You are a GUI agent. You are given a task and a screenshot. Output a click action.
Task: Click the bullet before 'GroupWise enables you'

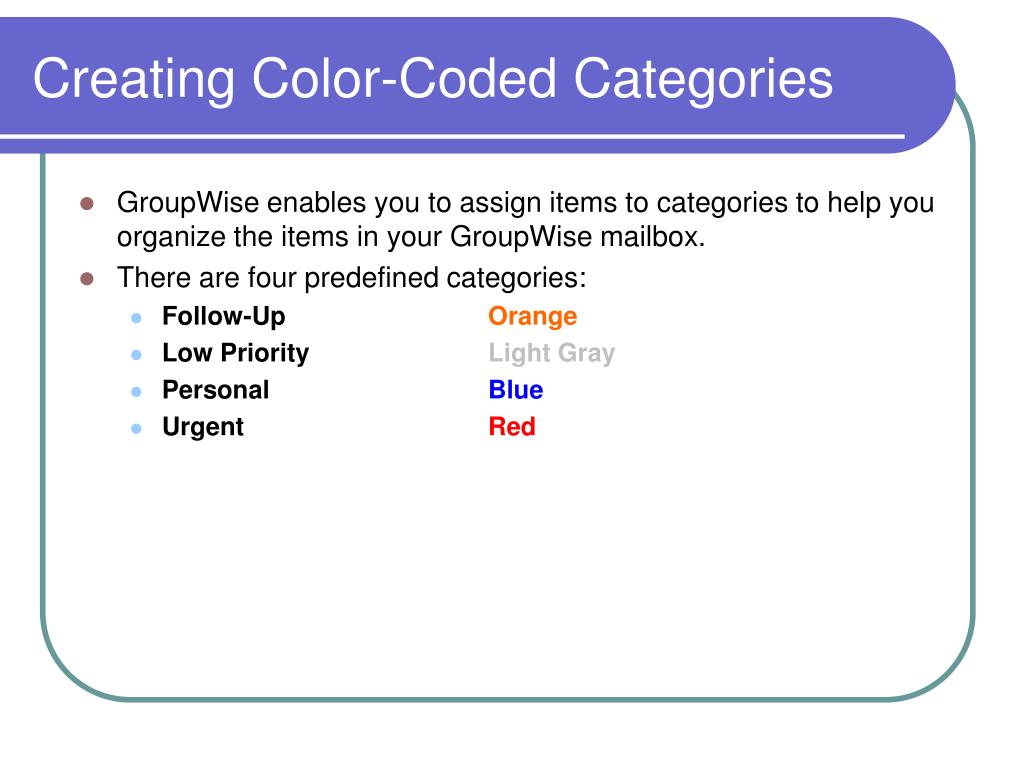pyautogui.click(x=87, y=204)
